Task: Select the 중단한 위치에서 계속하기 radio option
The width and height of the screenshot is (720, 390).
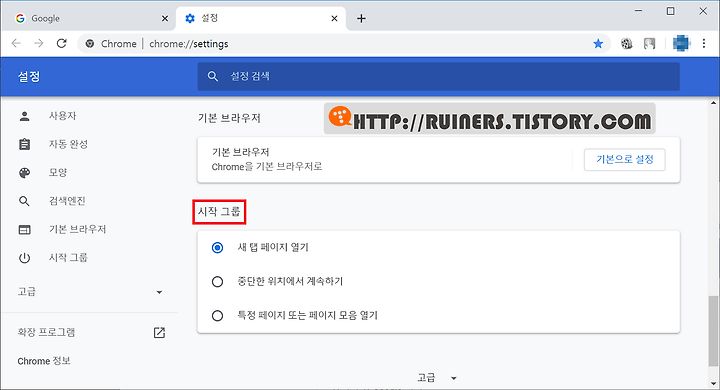Action: tap(217, 282)
